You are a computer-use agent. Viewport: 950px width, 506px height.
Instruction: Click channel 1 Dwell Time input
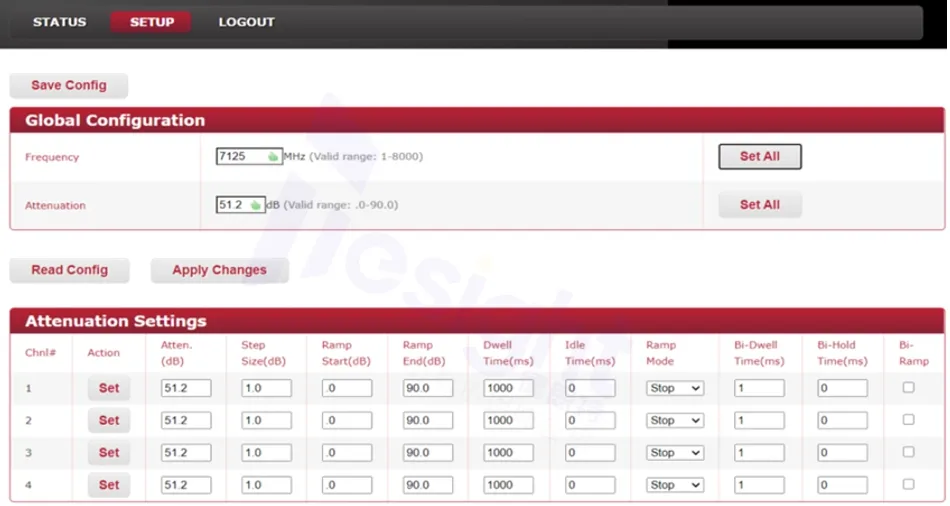(508, 388)
